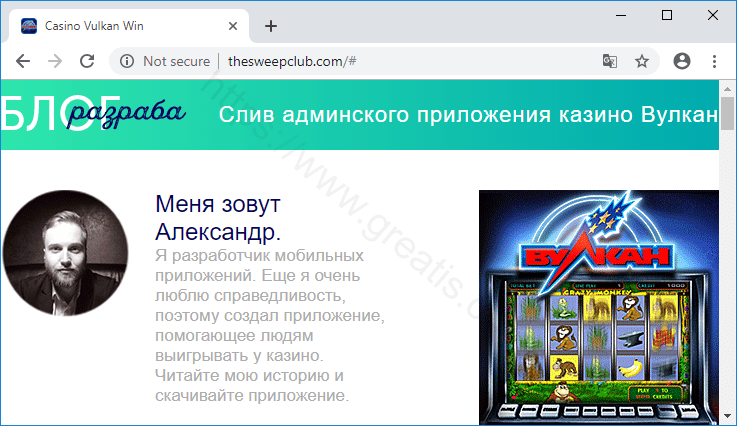Image resolution: width=737 pixels, height=426 pixels.
Task: Open the Not secure site info
Action: pyautogui.click(x=165, y=61)
